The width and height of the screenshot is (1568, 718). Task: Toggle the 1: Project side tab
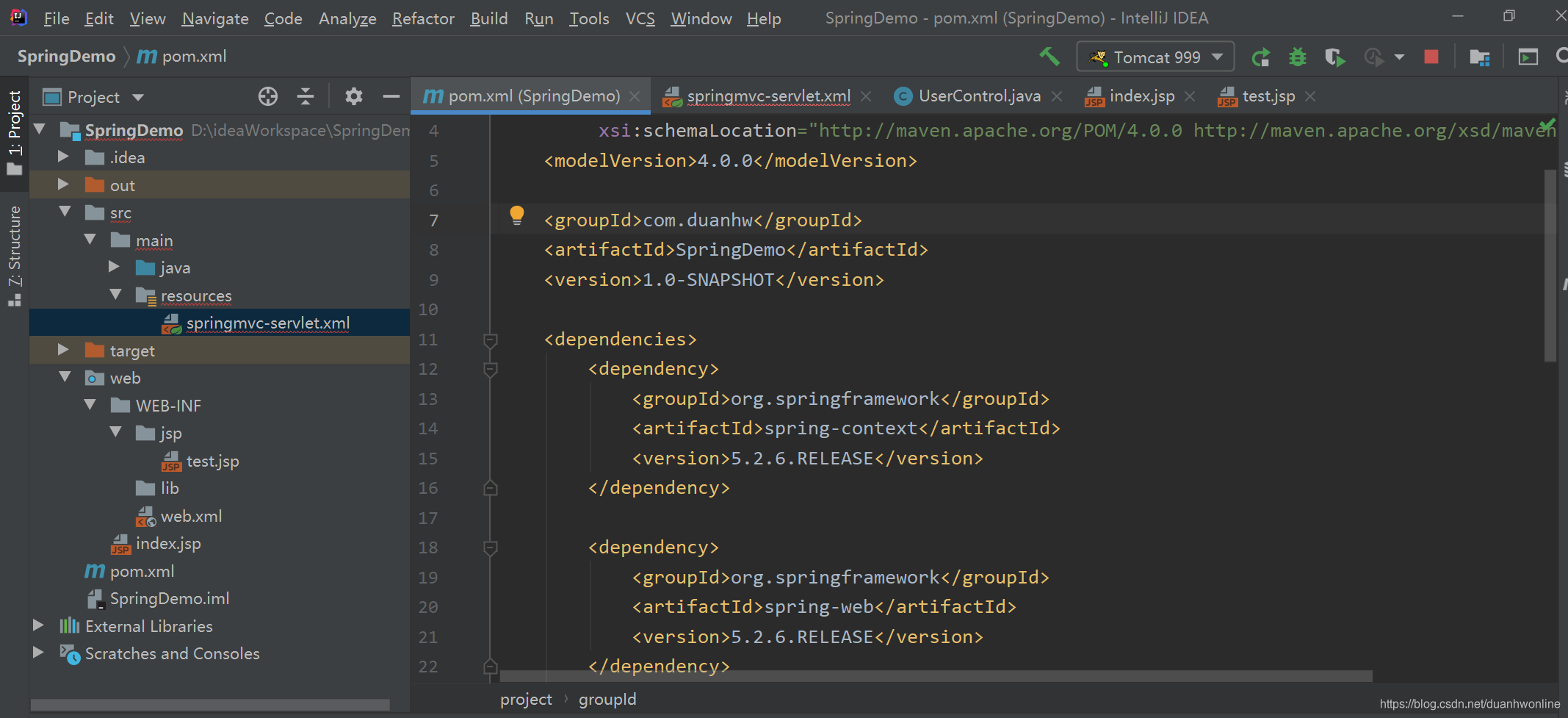coord(15,132)
